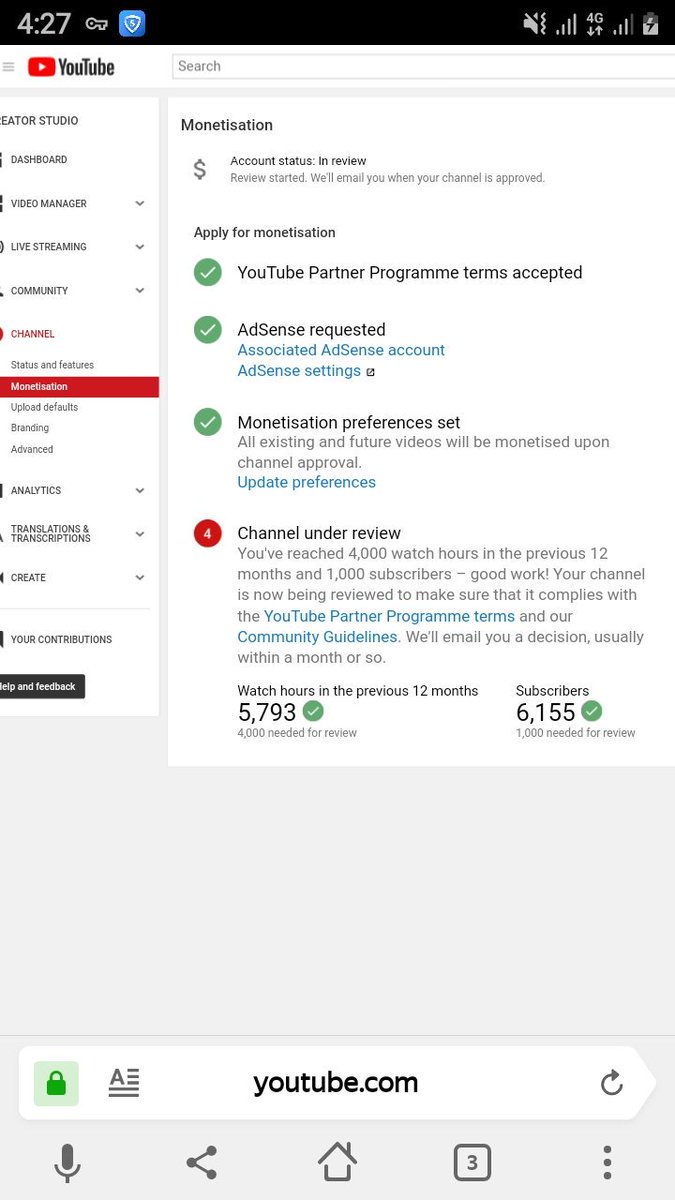675x1200 pixels.
Task: Open Advanced channel settings
Action: pyautogui.click(x=32, y=449)
